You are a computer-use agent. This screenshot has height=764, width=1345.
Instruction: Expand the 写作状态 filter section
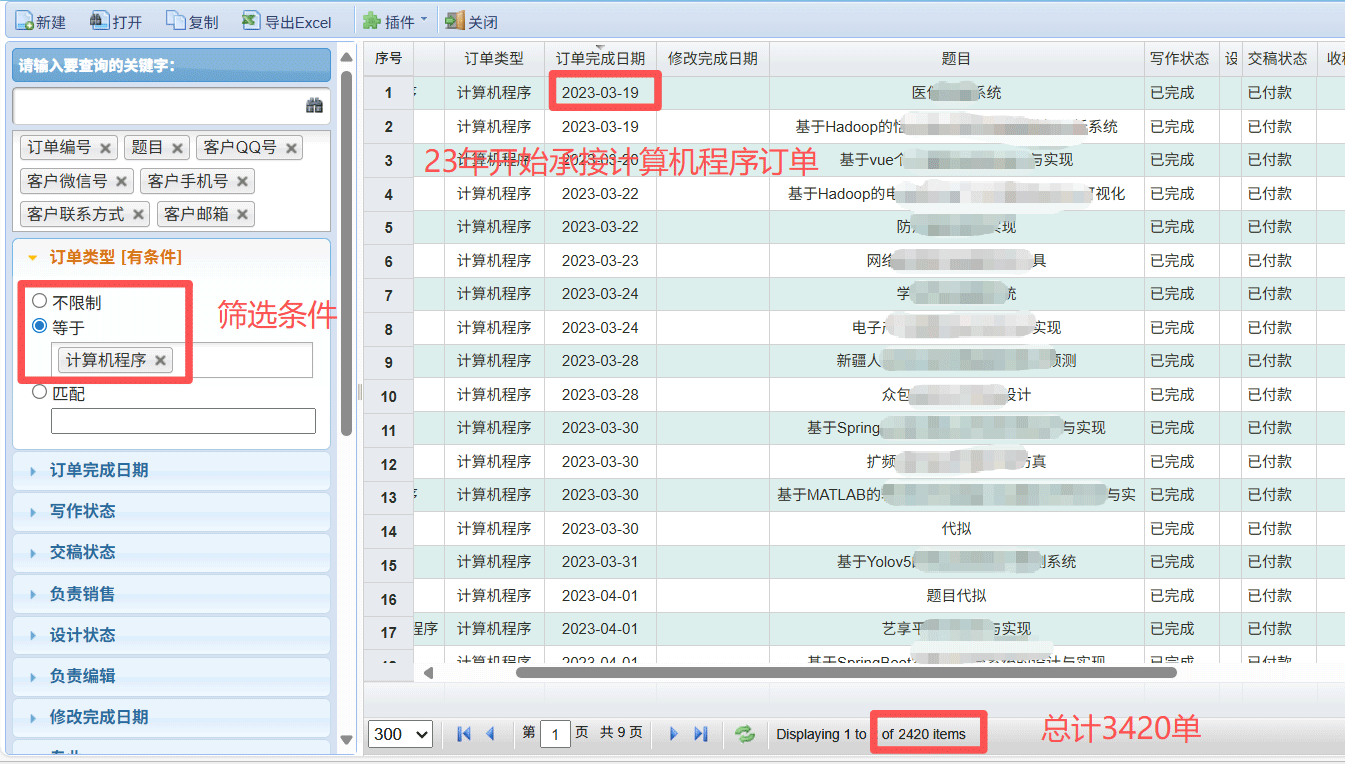(x=83, y=511)
